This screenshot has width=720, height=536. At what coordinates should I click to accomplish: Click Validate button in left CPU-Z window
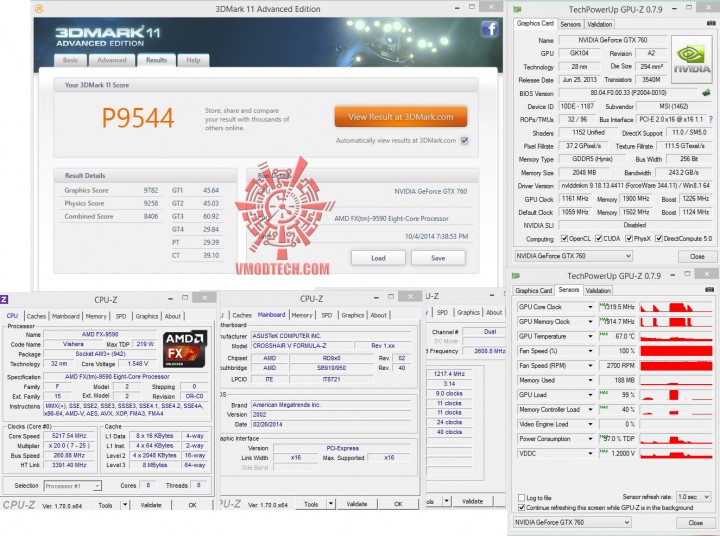[151, 505]
